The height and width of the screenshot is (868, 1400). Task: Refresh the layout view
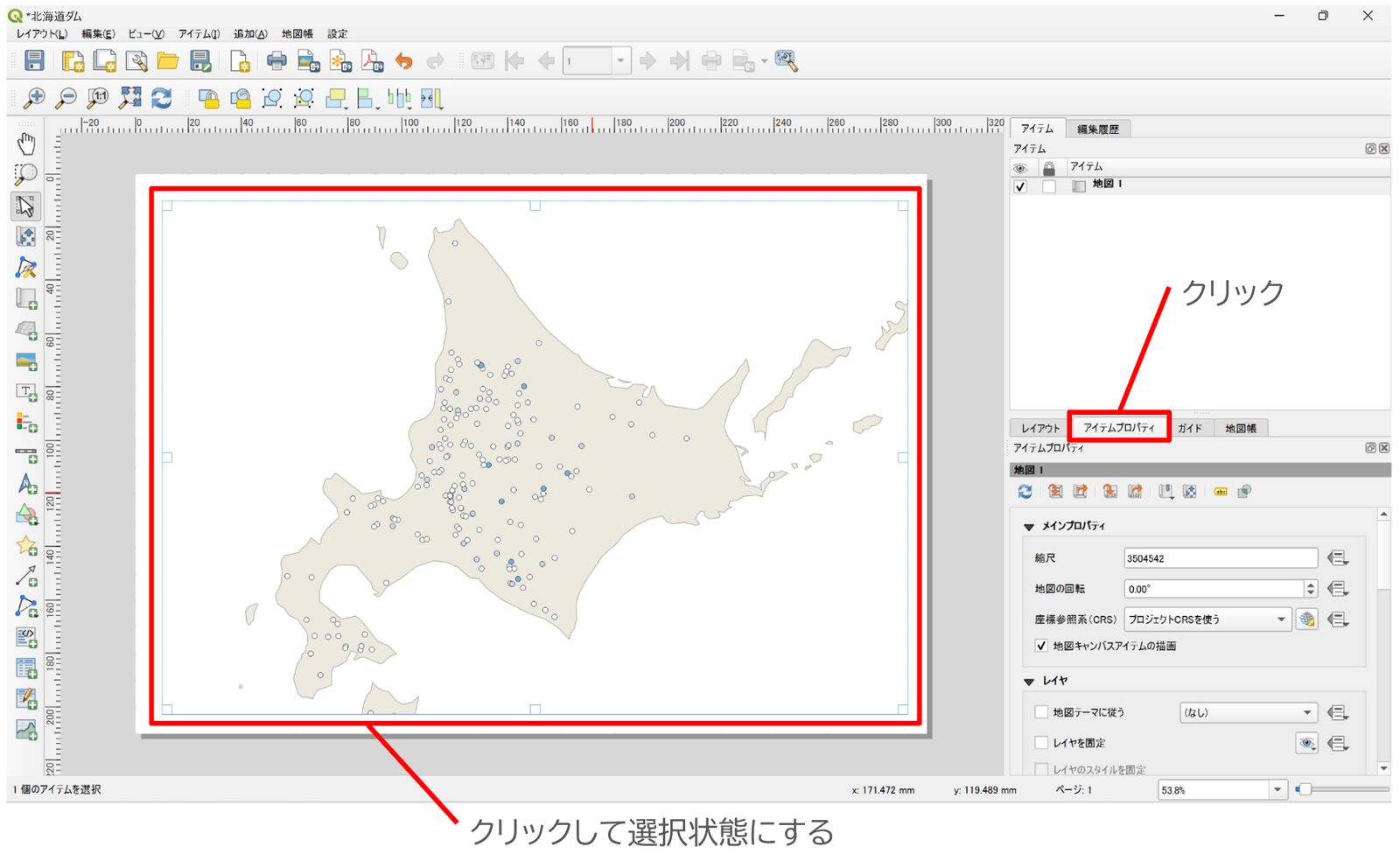pos(162,98)
